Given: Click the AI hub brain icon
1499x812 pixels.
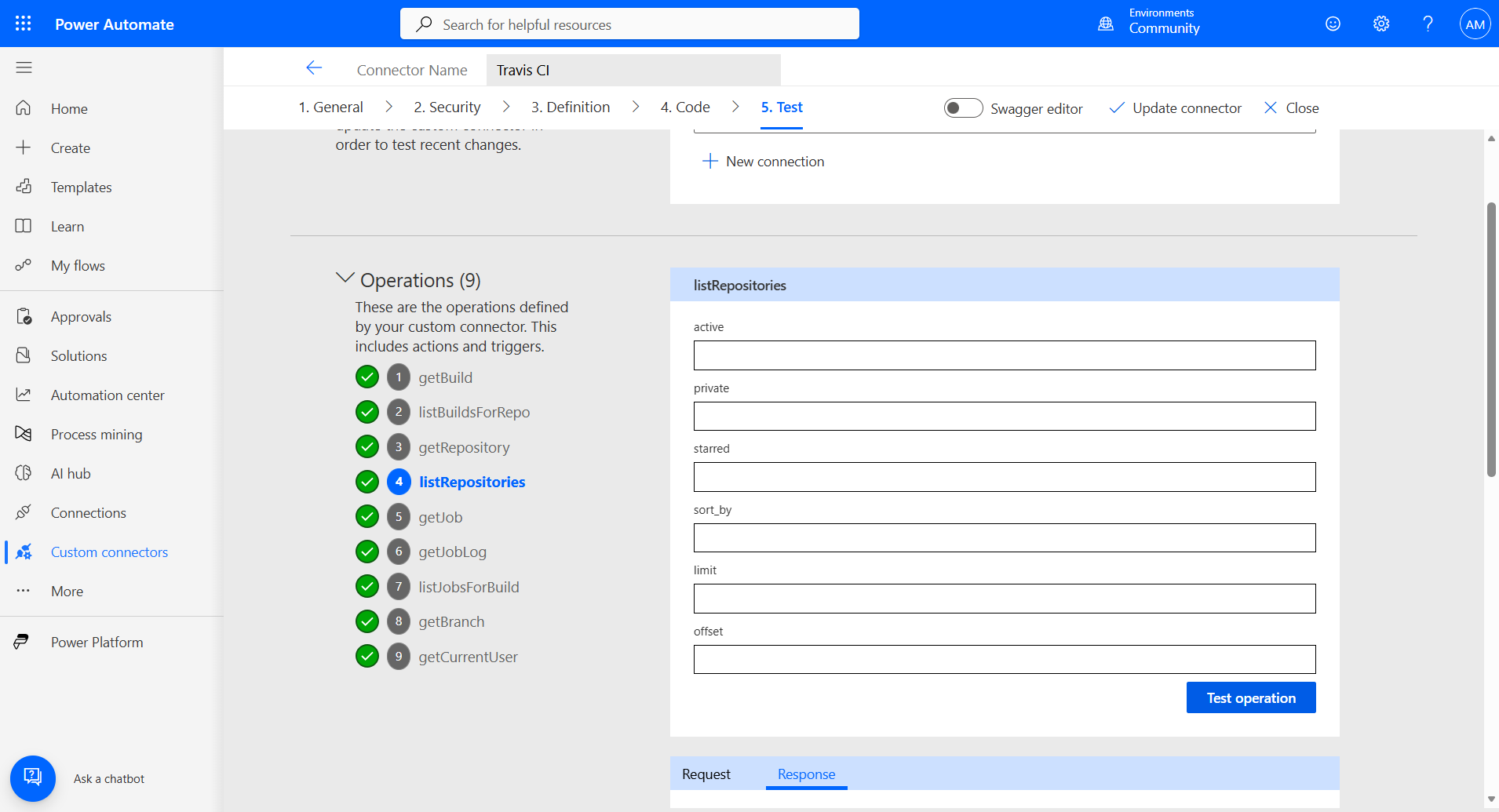Looking at the screenshot, I should click(24, 473).
